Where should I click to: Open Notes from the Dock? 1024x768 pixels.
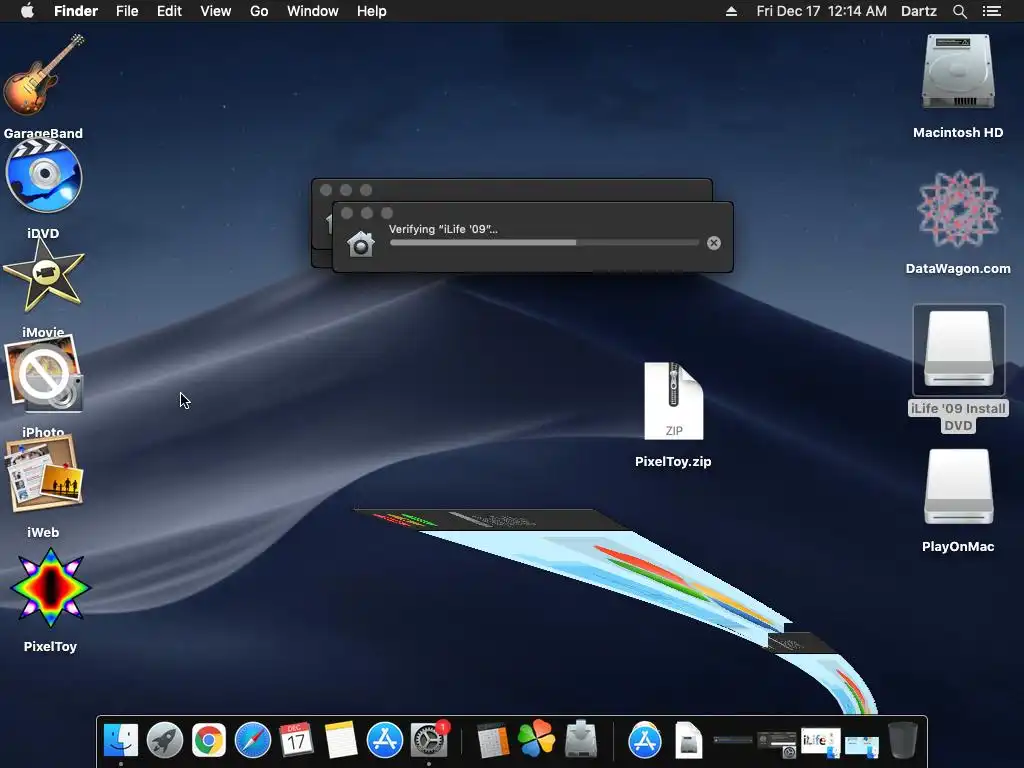coord(341,741)
